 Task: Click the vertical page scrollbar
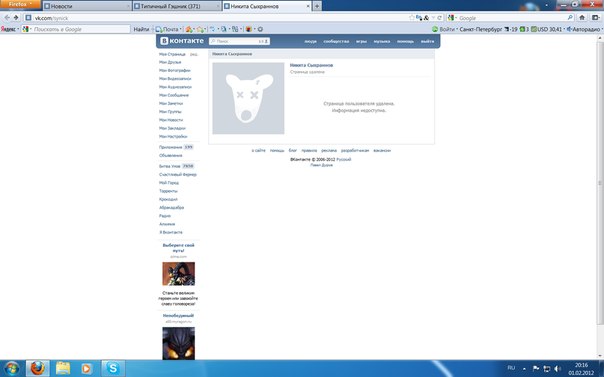click(x=600, y=196)
